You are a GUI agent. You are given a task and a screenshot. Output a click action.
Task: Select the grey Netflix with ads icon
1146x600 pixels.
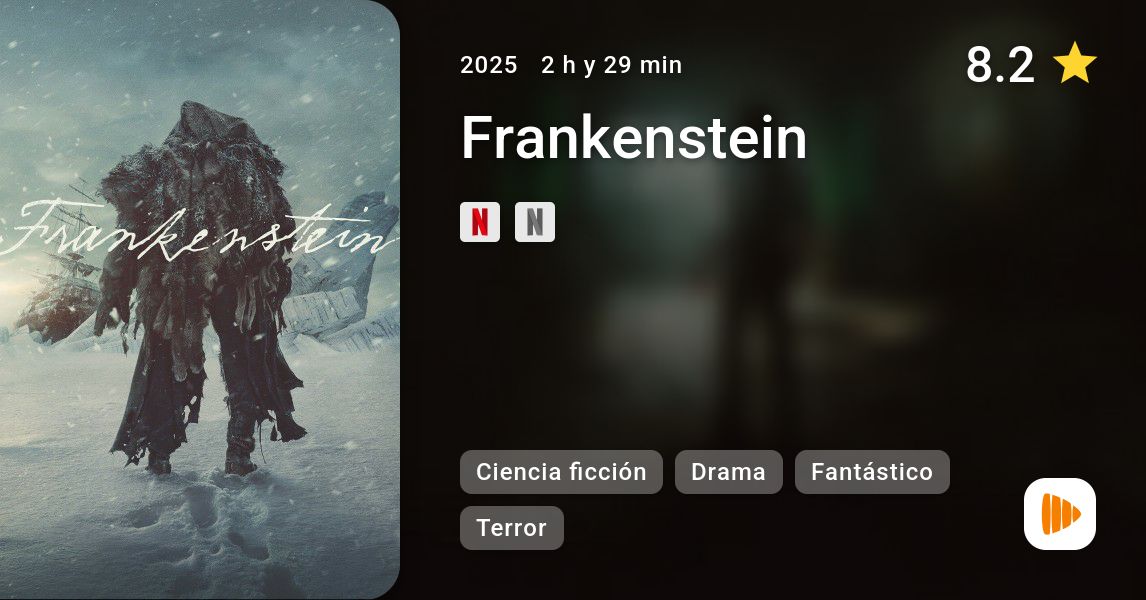coord(535,222)
